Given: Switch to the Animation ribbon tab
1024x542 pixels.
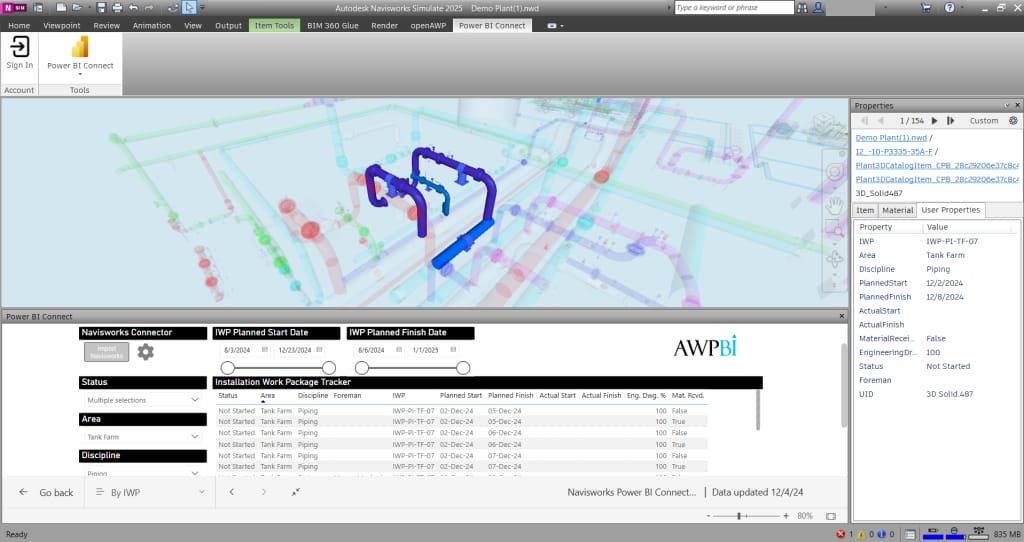Looking at the screenshot, I should [152, 25].
